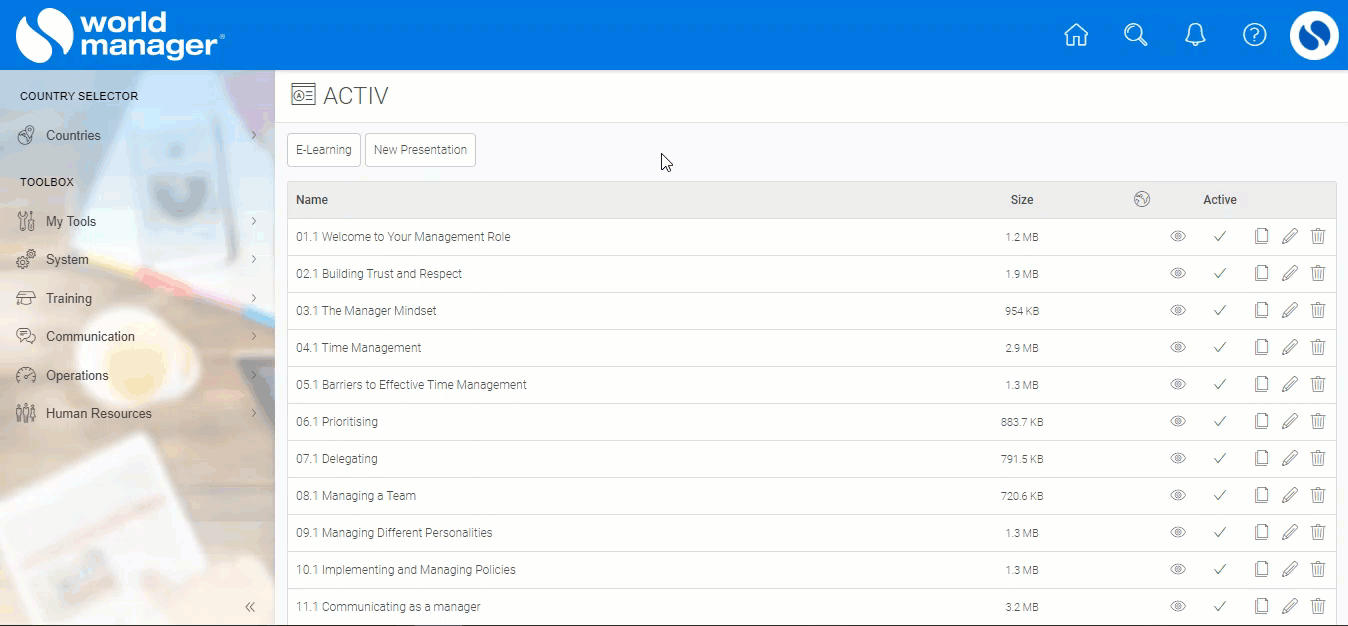The image size is (1348, 626).
Task: Click the E-Learning button
Action: (324, 150)
